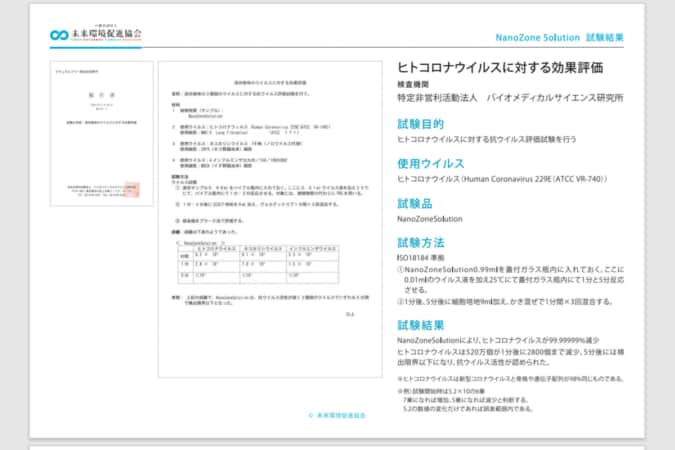This screenshot has height=450, width=675.
Task: Click the '使用ウイルス' section heading
Action: point(430,164)
